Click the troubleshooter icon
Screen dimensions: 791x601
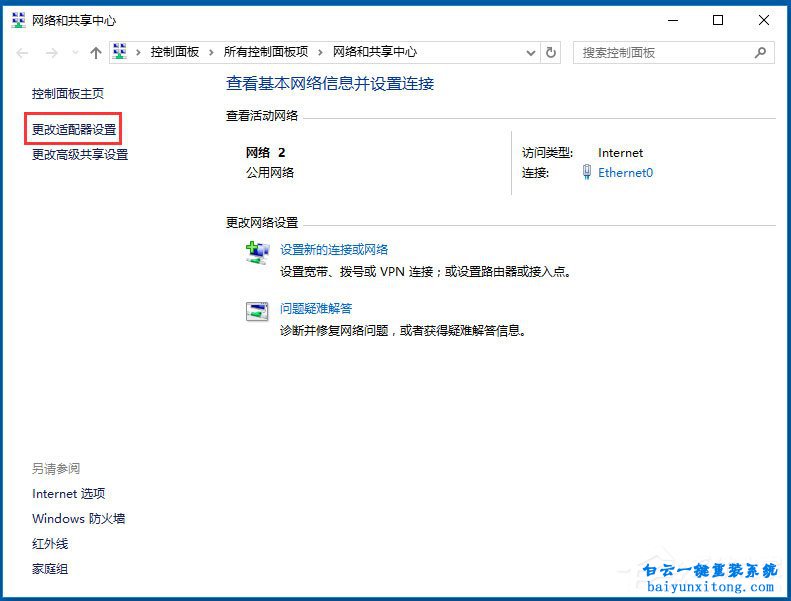pyautogui.click(x=257, y=311)
